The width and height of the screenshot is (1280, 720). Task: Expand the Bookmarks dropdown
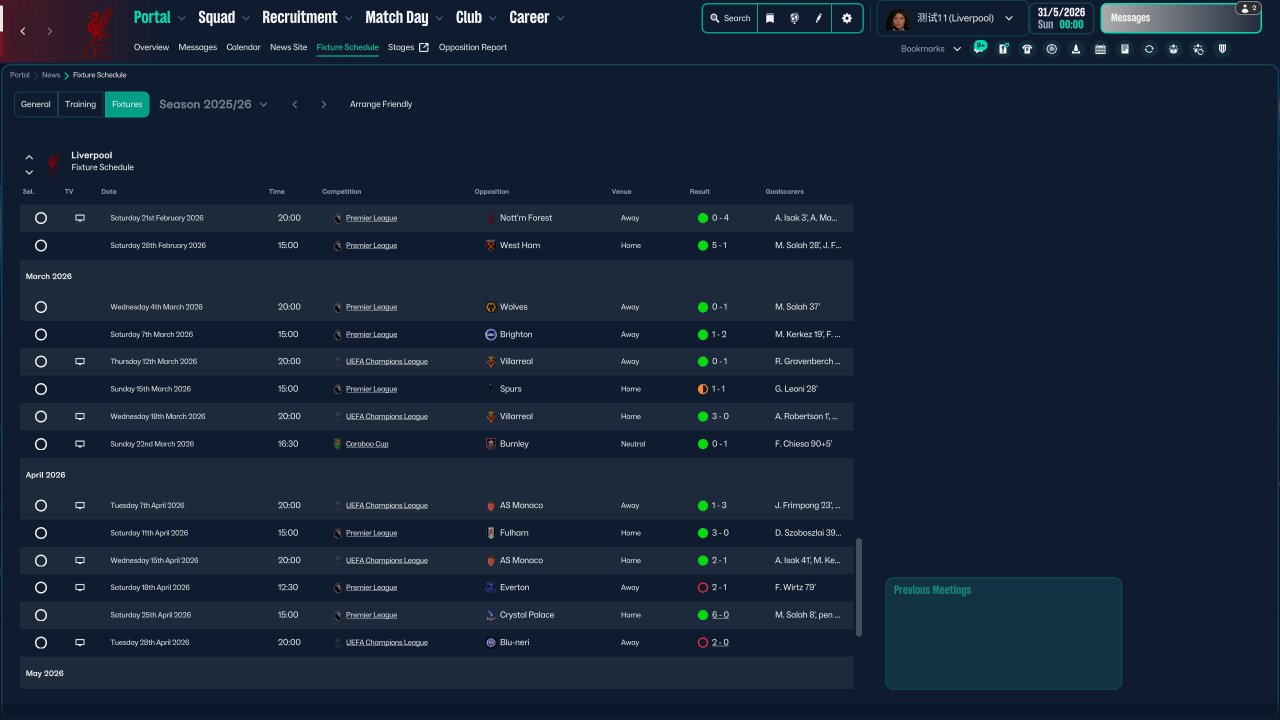click(x=931, y=49)
